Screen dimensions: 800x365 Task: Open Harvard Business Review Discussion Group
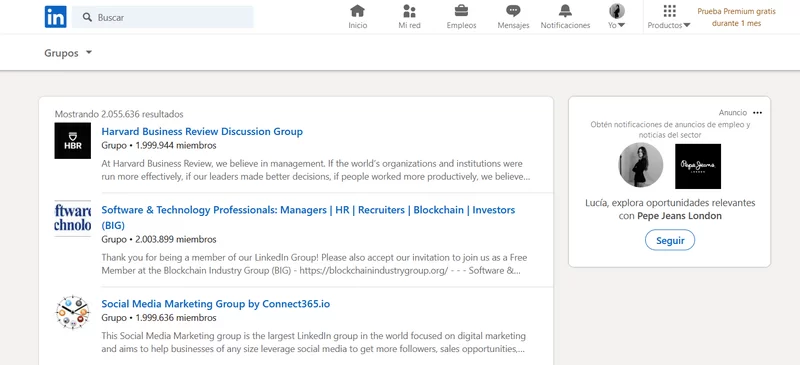[202, 132]
